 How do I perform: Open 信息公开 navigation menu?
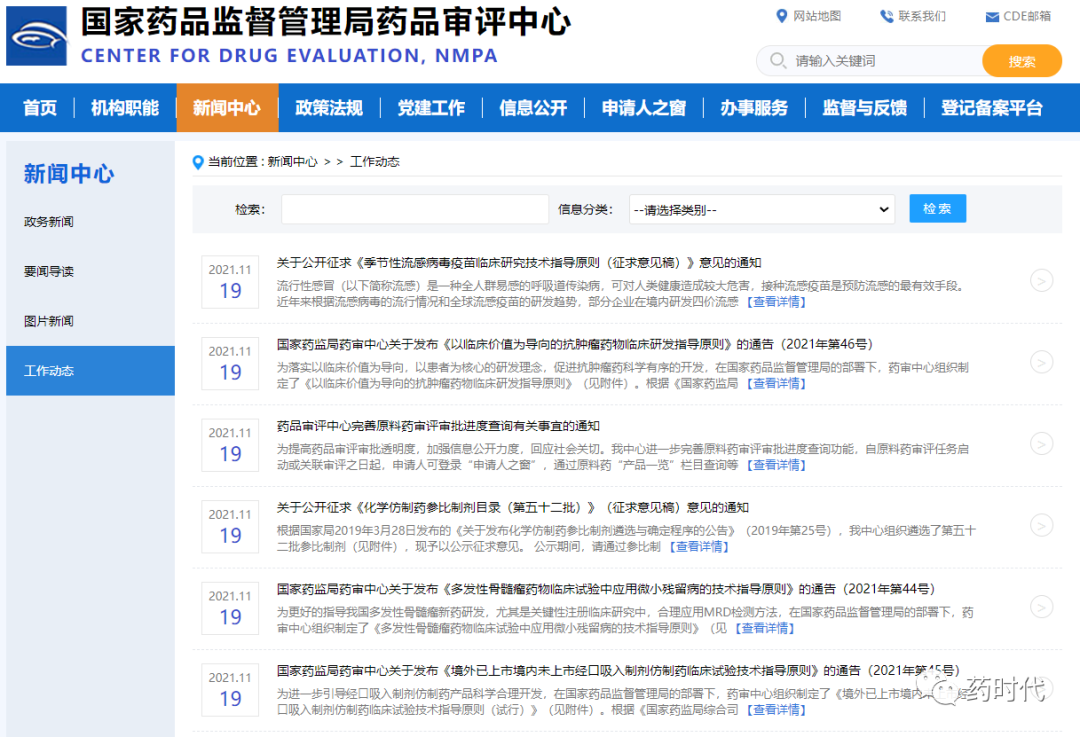point(533,108)
